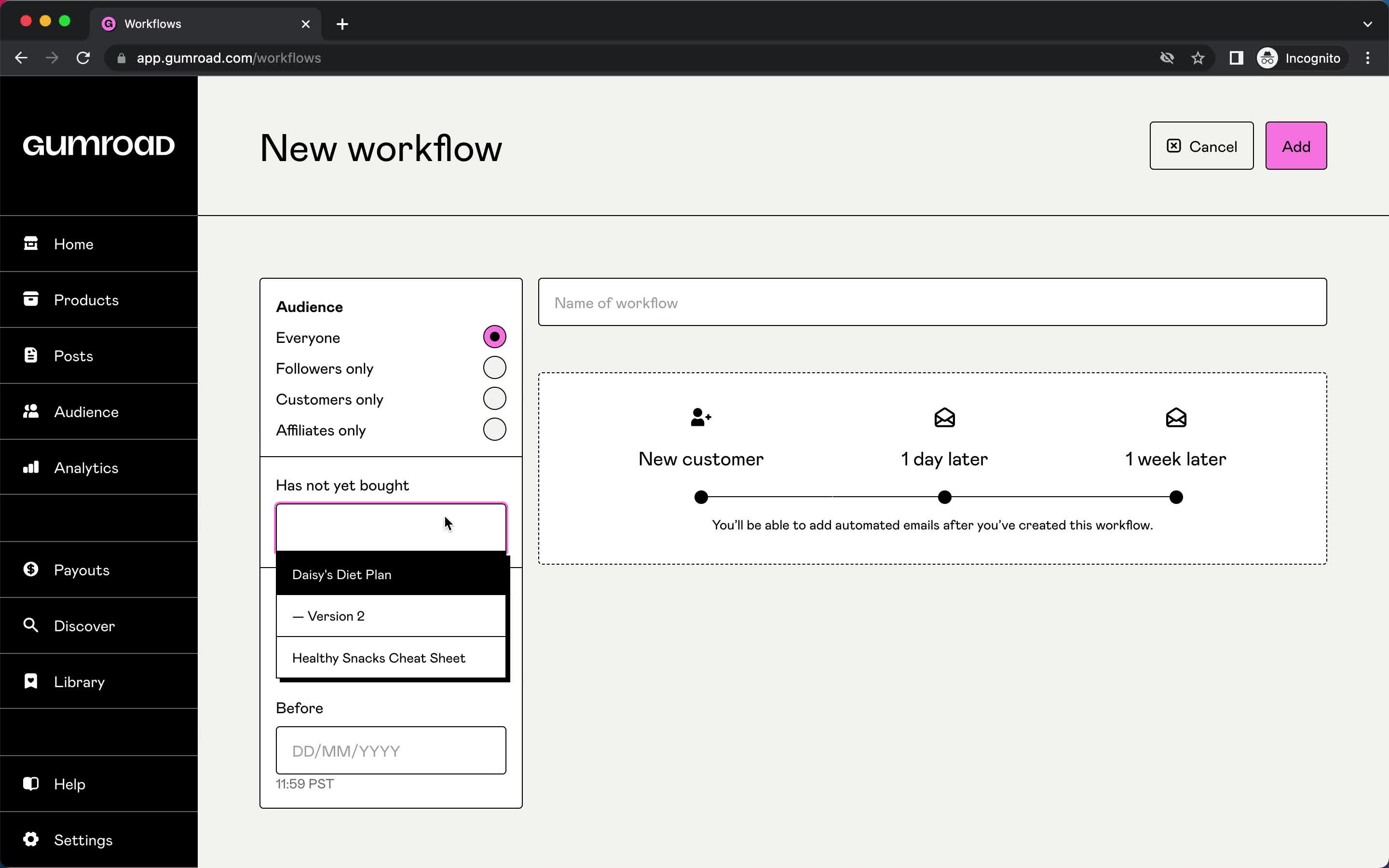
Task: Click the Products sidebar icon
Action: (x=30, y=299)
